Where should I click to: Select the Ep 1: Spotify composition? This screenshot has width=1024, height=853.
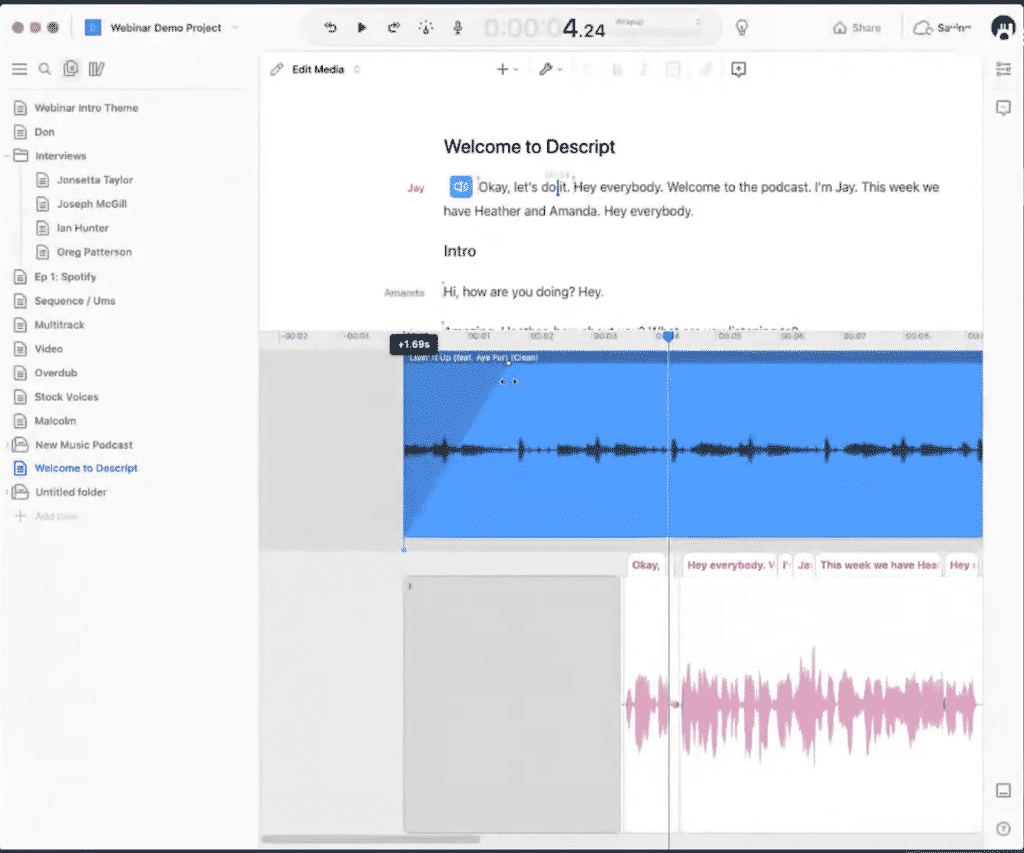(x=65, y=277)
